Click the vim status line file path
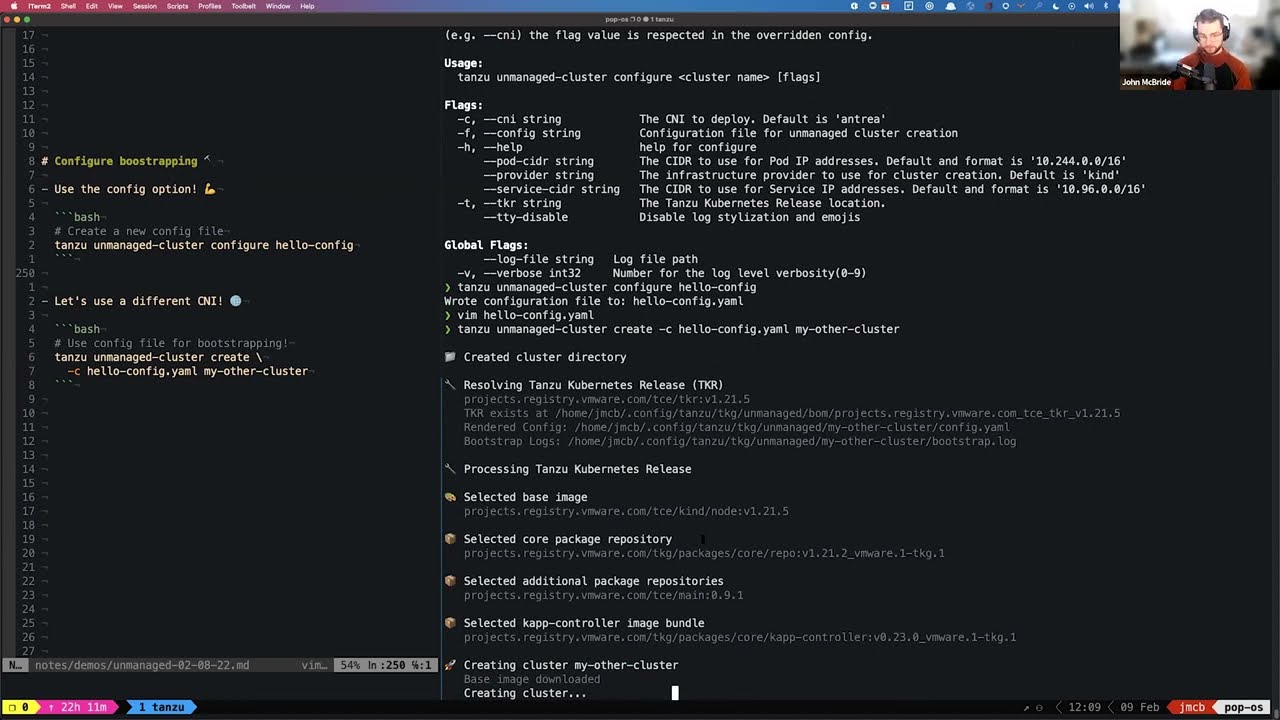Image resolution: width=1280 pixels, height=720 pixels. 141,665
